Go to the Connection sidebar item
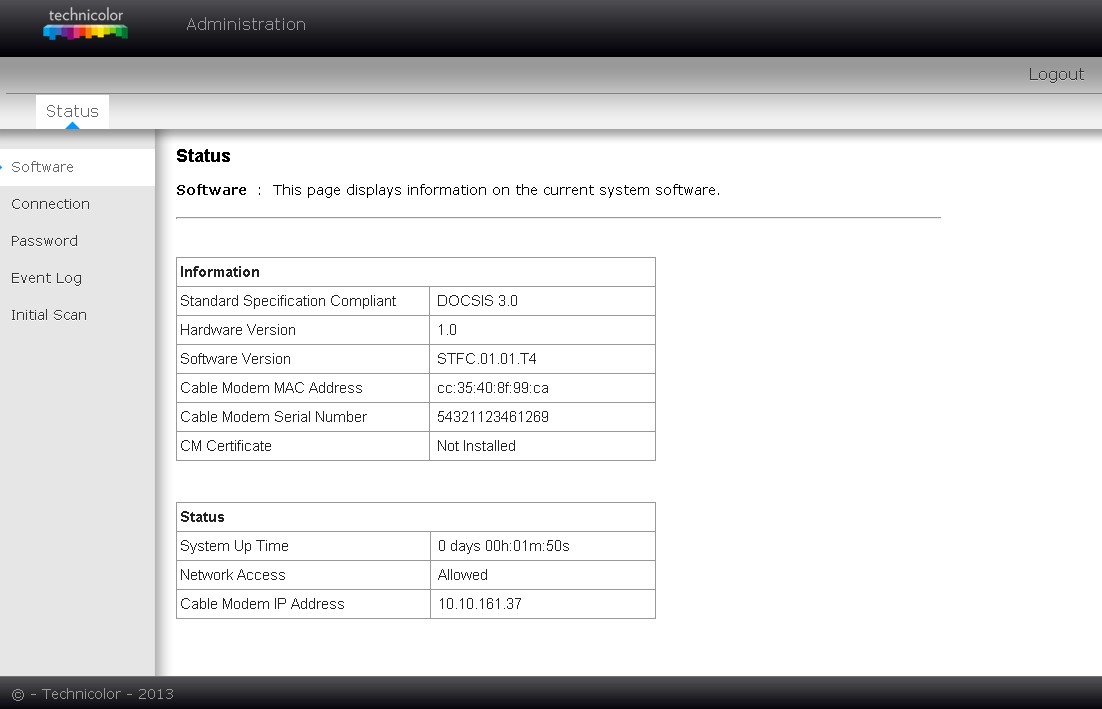 [x=50, y=204]
